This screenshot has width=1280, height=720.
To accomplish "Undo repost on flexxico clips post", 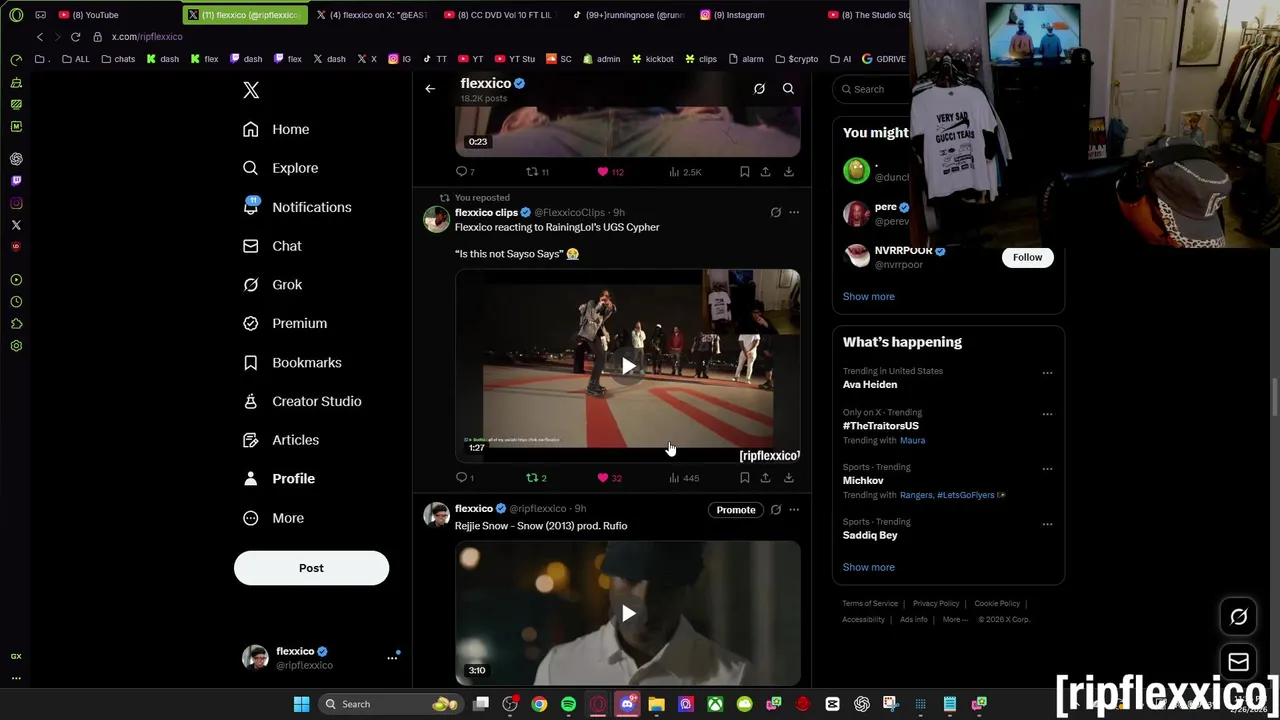I will click(x=536, y=478).
